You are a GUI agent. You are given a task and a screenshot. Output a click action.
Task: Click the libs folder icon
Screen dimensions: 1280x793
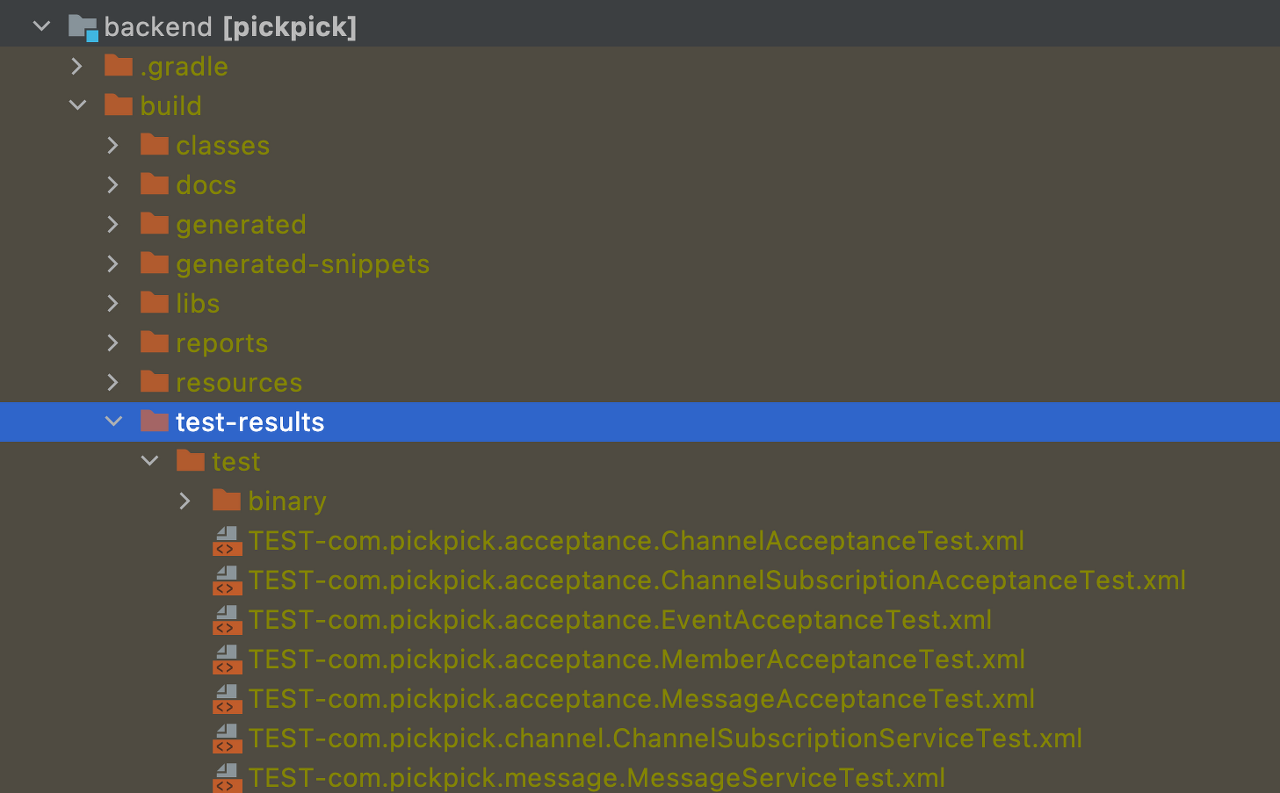155,303
